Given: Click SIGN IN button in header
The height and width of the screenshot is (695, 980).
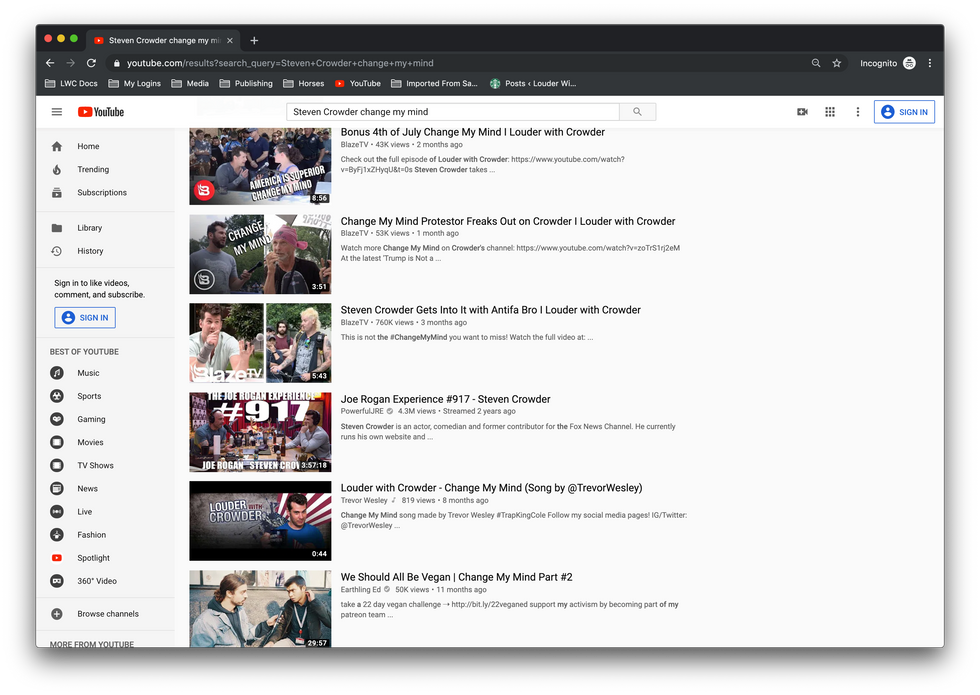Looking at the screenshot, I should pyautogui.click(x=904, y=112).
